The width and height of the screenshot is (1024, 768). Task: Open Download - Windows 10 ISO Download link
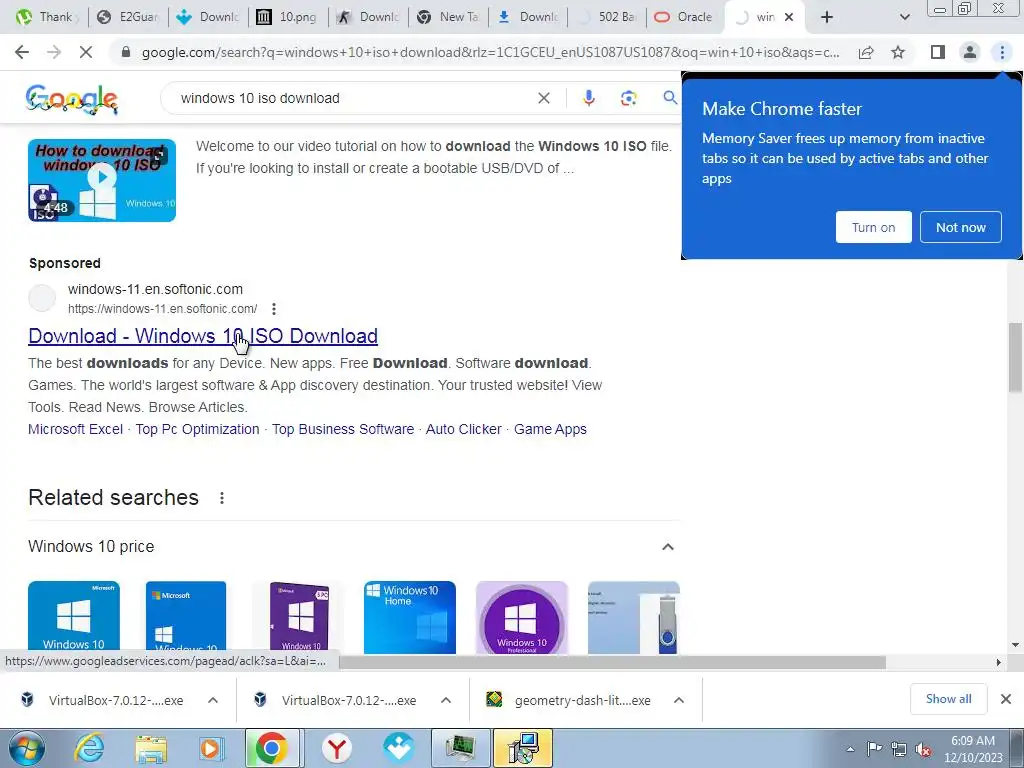point(203,336)
